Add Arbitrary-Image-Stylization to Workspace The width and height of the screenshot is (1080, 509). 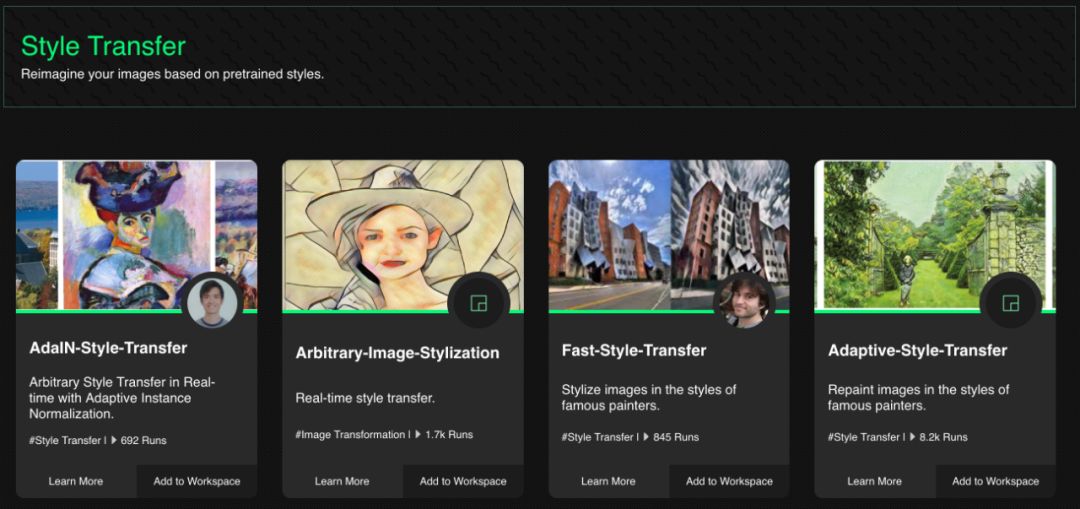[x=463, y=481]
